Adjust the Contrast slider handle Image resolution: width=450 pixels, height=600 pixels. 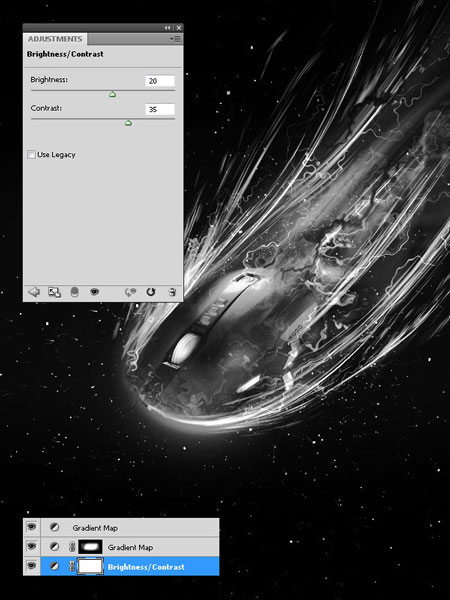[x=128, y=123]
